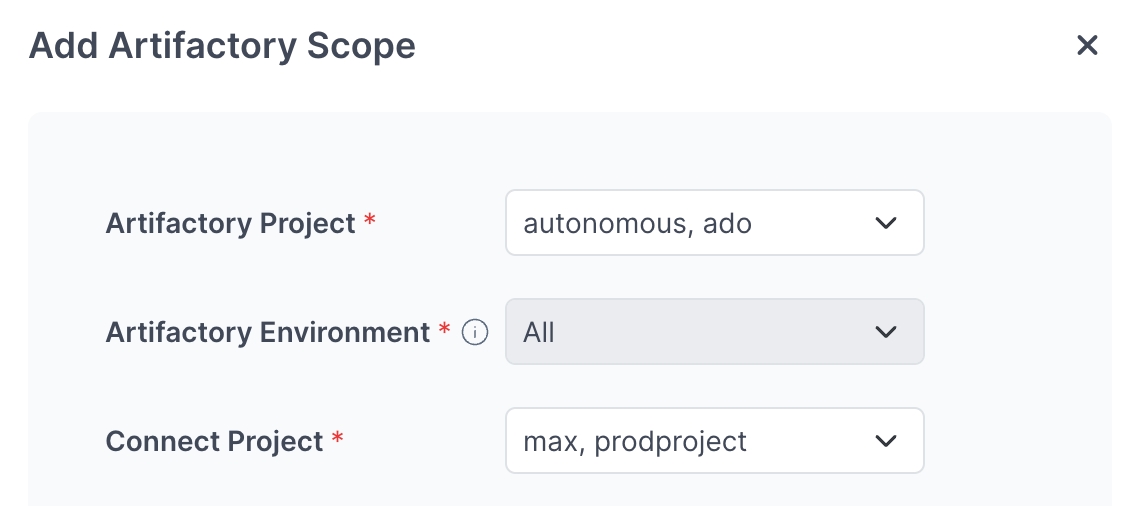The image size is (1136, 506).
Task: Click the Artifactory Environment field label
Action: (267, 332)
